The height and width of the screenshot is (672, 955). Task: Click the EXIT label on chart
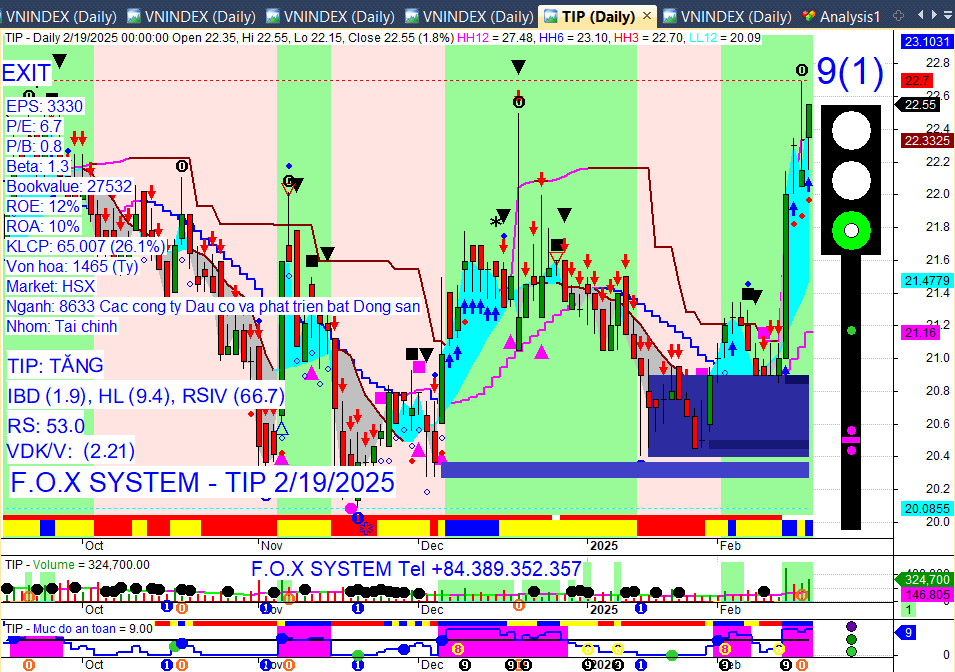(26, 73)
